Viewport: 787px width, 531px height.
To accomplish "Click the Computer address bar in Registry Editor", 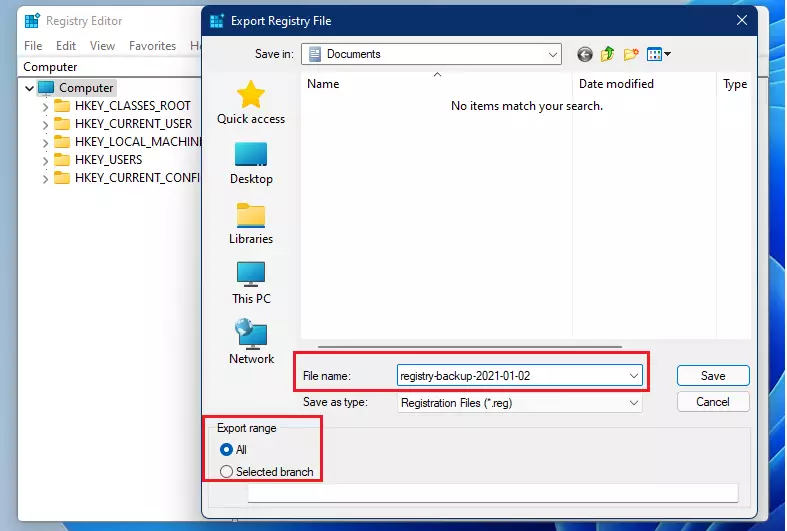I will click(x=110, y=67).
